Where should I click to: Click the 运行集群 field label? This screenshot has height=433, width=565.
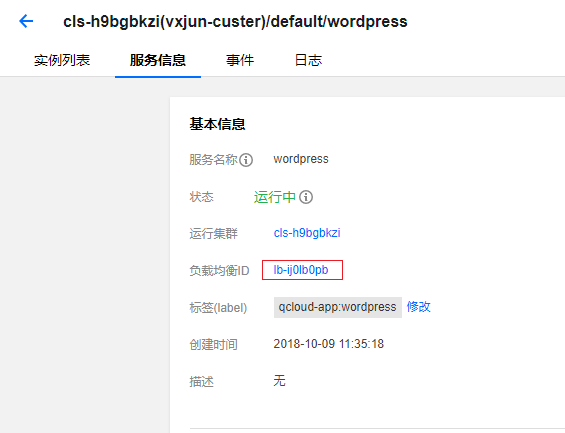click(x=213, y=234)
